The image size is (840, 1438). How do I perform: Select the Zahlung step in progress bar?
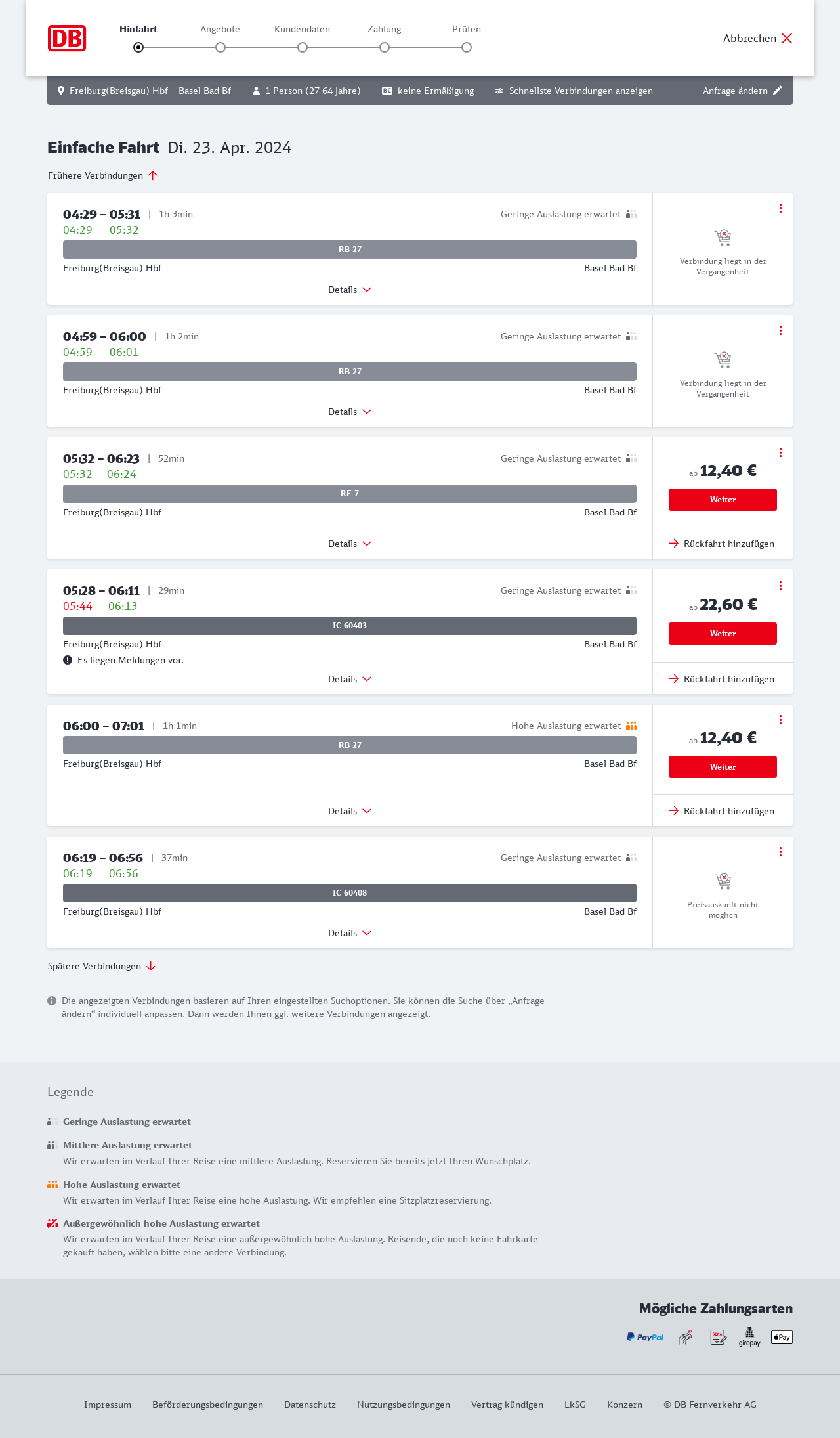385,47
